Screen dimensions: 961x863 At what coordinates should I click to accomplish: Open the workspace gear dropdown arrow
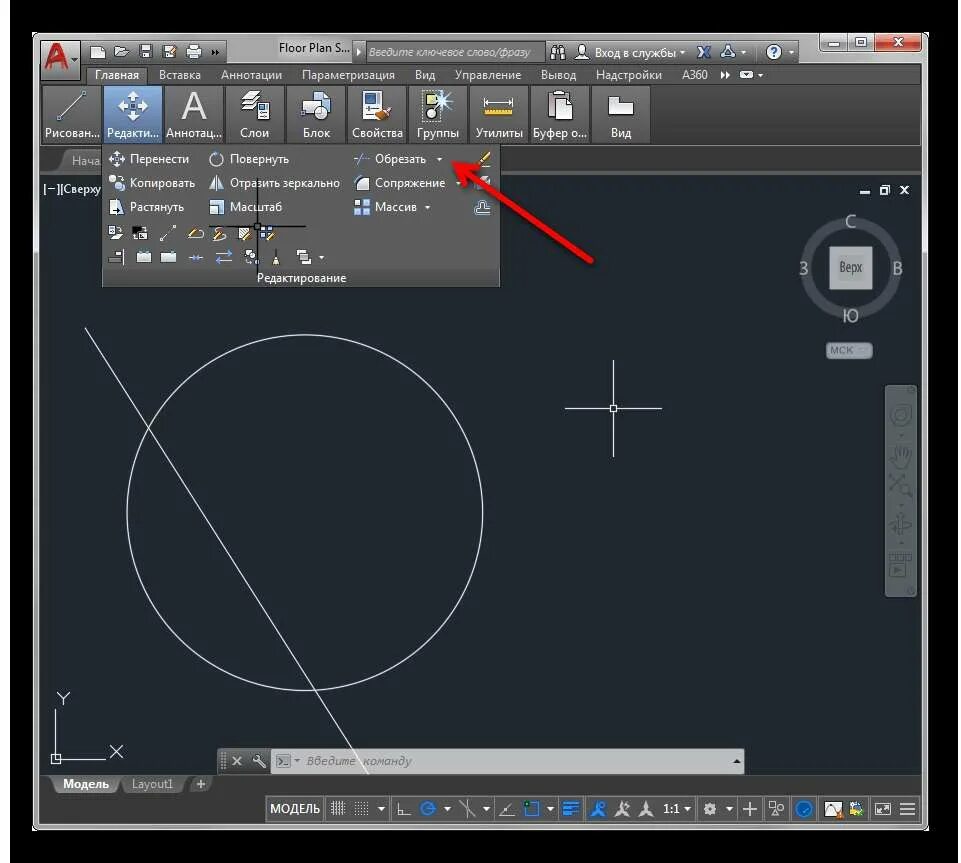pos(729,809)
